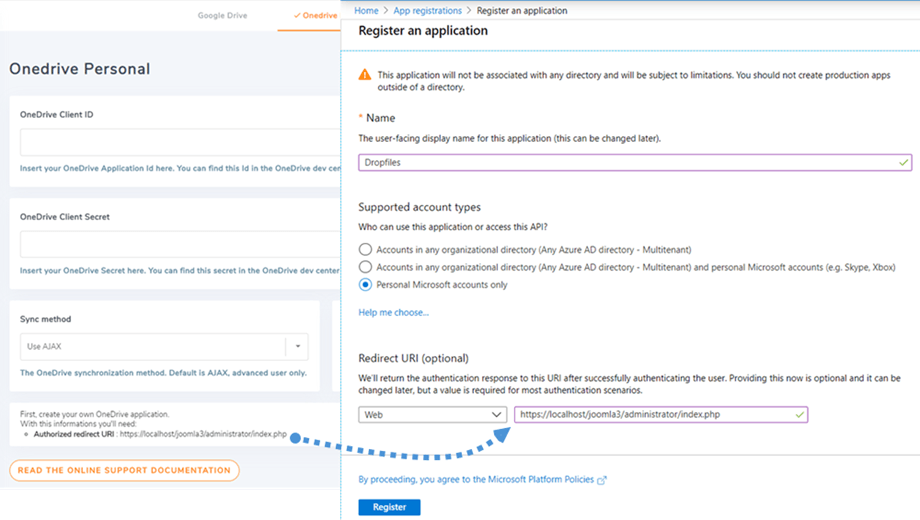
Task: Click the external link icon beside Platform Policies
Action: click(x=602, y=481)
